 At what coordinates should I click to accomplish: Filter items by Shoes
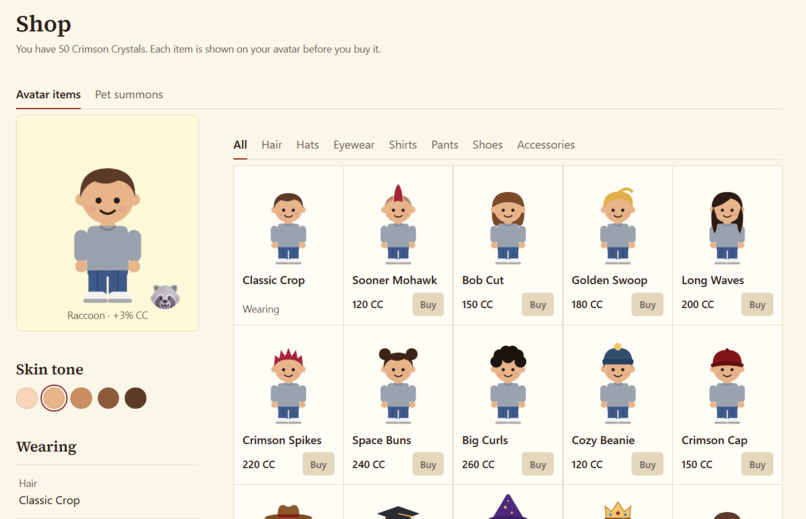pyautogui.click(x=487, y=145)
